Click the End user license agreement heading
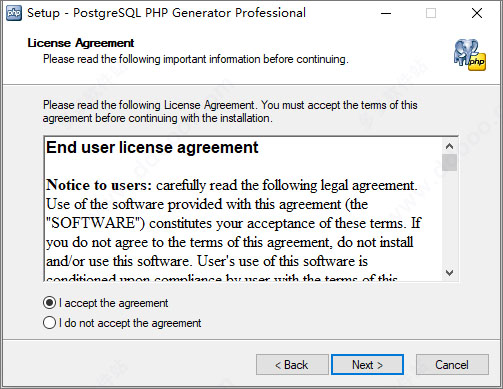This screenshot has height=389, width=503. click(152, 147)
